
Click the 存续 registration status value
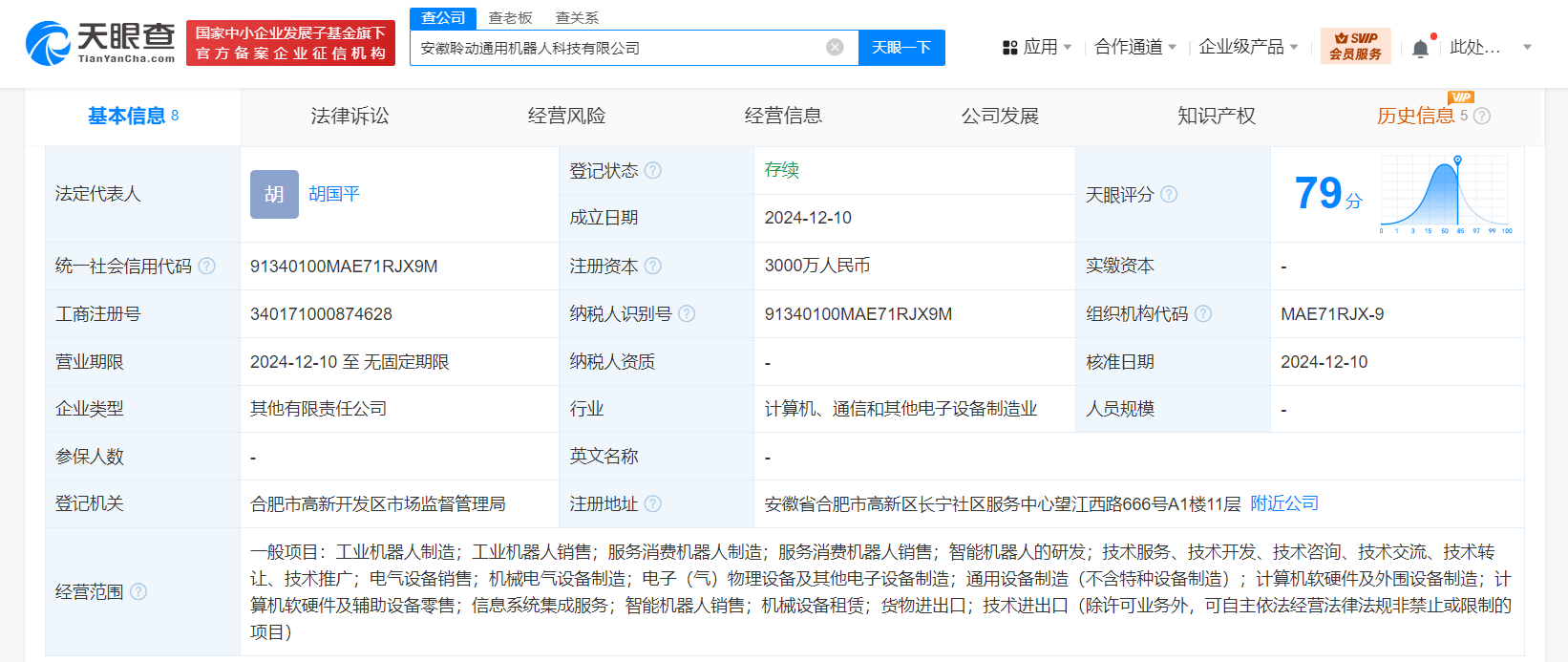782,171
